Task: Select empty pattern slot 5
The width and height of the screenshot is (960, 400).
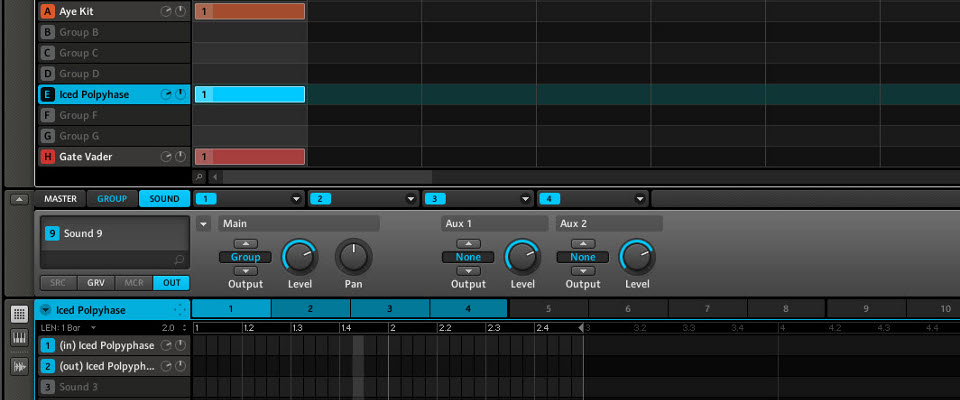Action: 549,309
